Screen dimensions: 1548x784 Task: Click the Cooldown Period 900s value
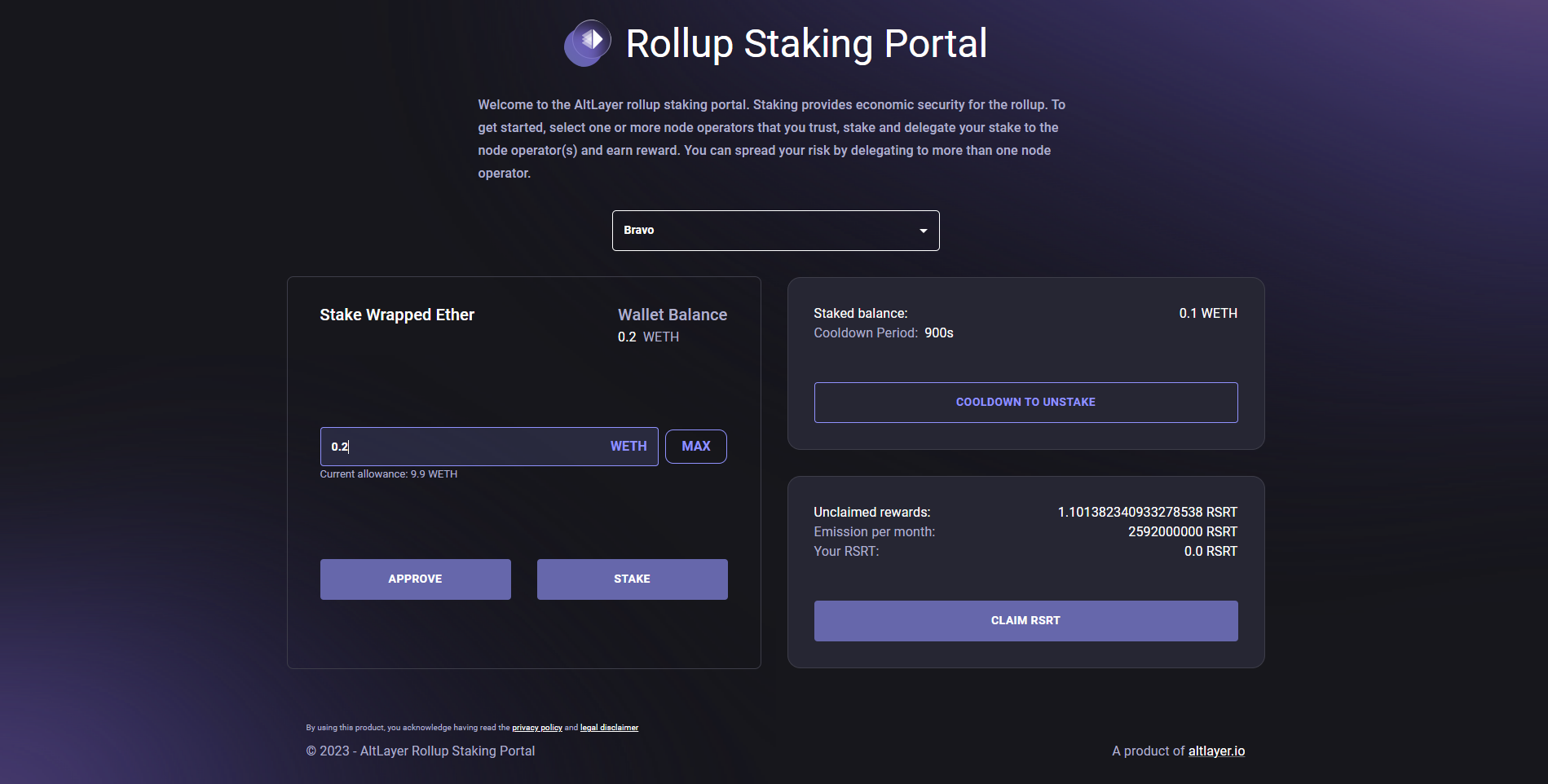click(x=939, y=333)
